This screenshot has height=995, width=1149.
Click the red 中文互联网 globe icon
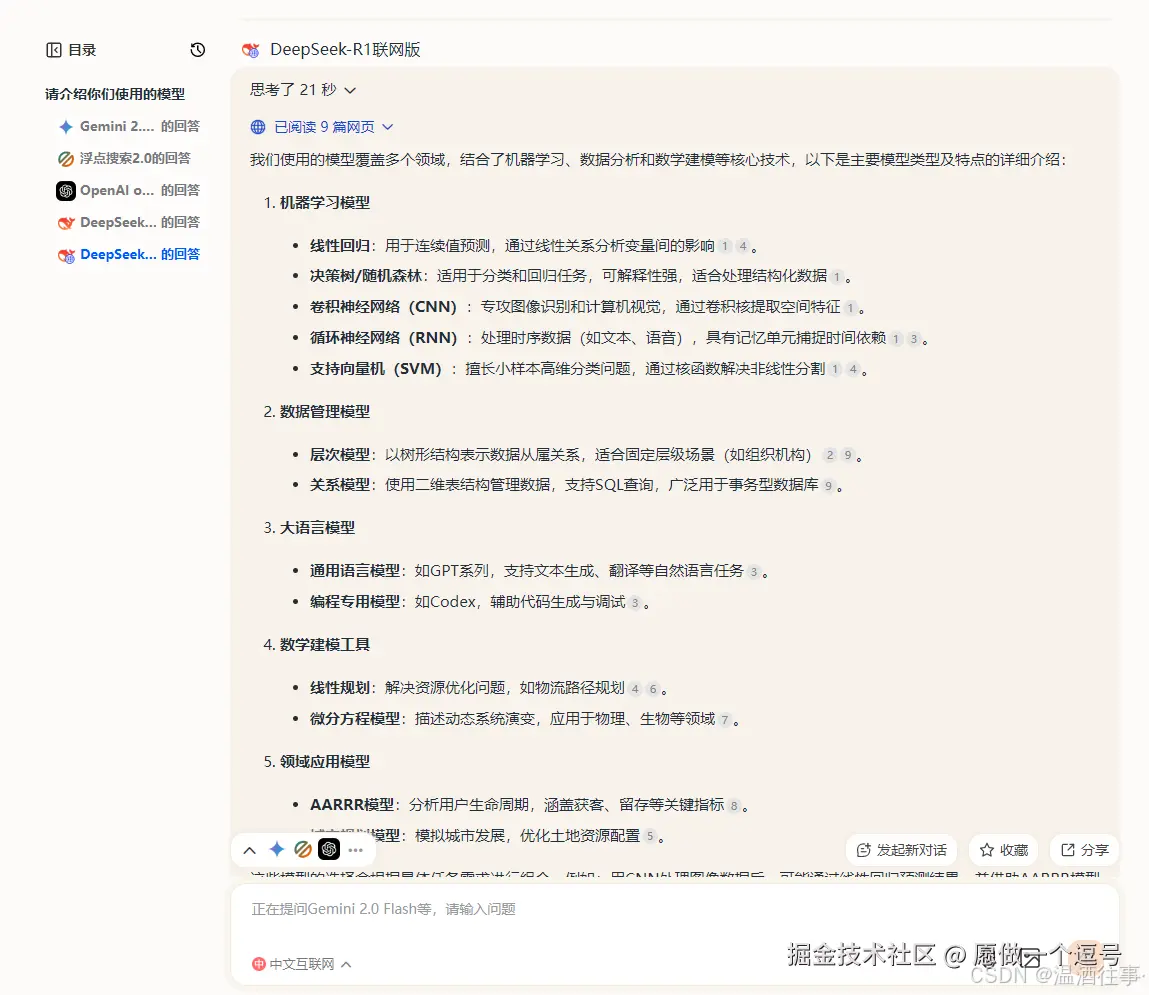[258, 964]
